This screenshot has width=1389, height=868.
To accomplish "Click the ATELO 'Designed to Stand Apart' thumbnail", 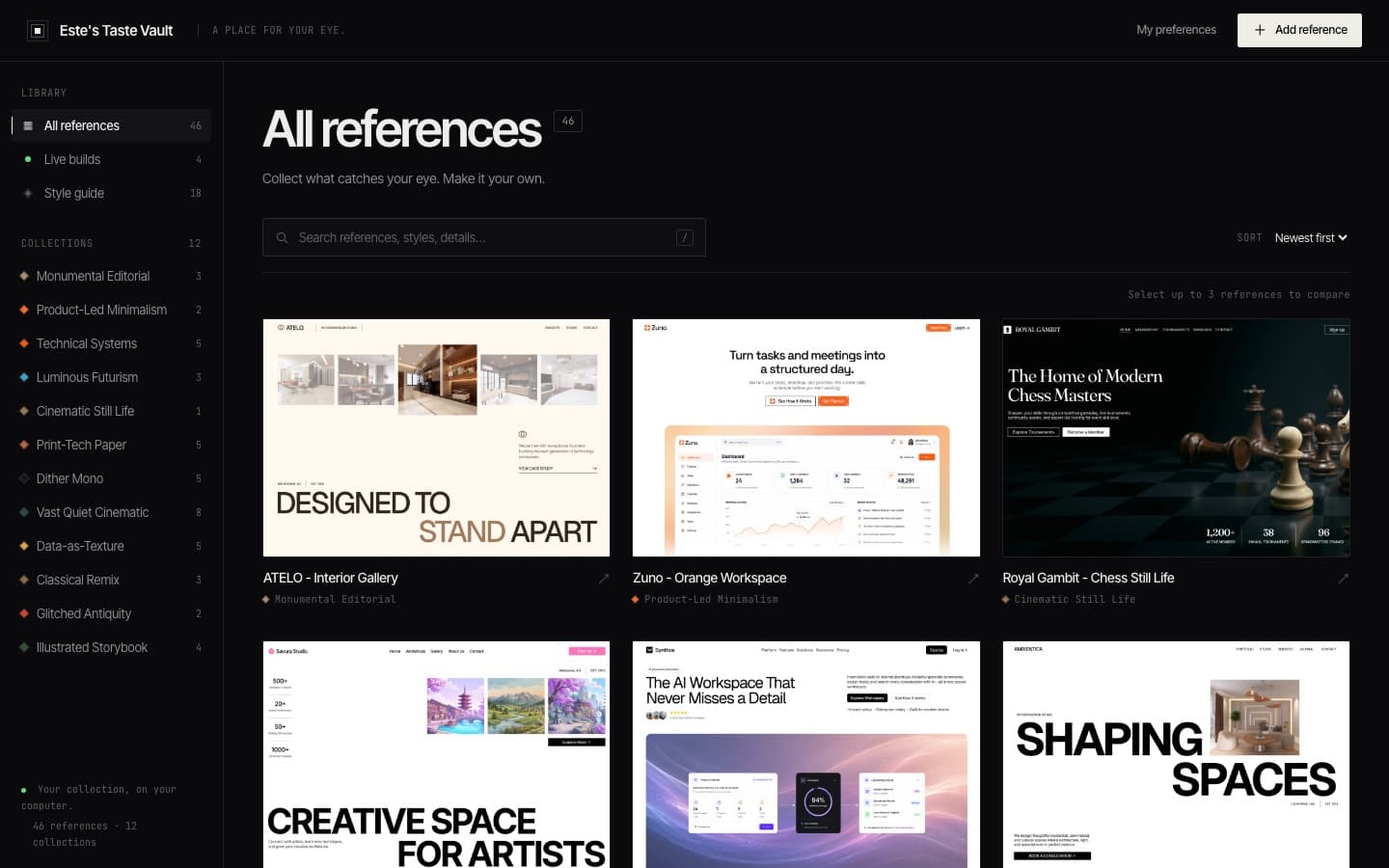I will [x=436, y=438].
